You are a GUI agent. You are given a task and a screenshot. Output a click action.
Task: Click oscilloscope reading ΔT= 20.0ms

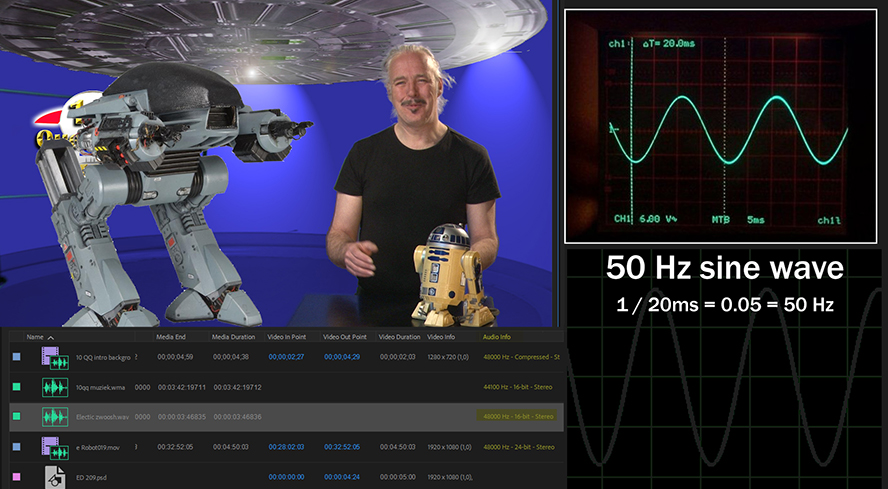pyautogui.click(x=669, y=44)
